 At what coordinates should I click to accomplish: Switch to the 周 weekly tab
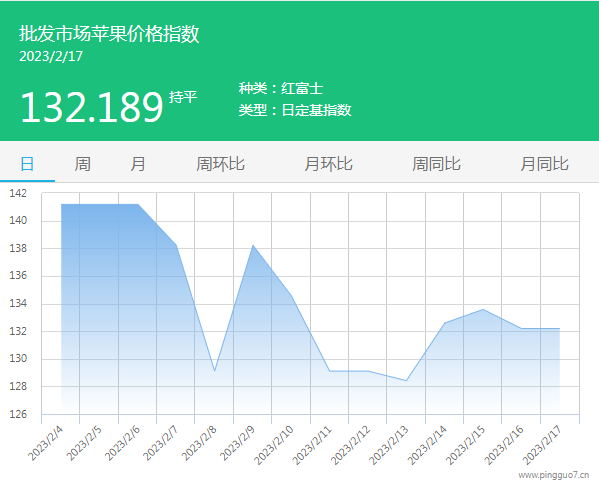point(83,164)
